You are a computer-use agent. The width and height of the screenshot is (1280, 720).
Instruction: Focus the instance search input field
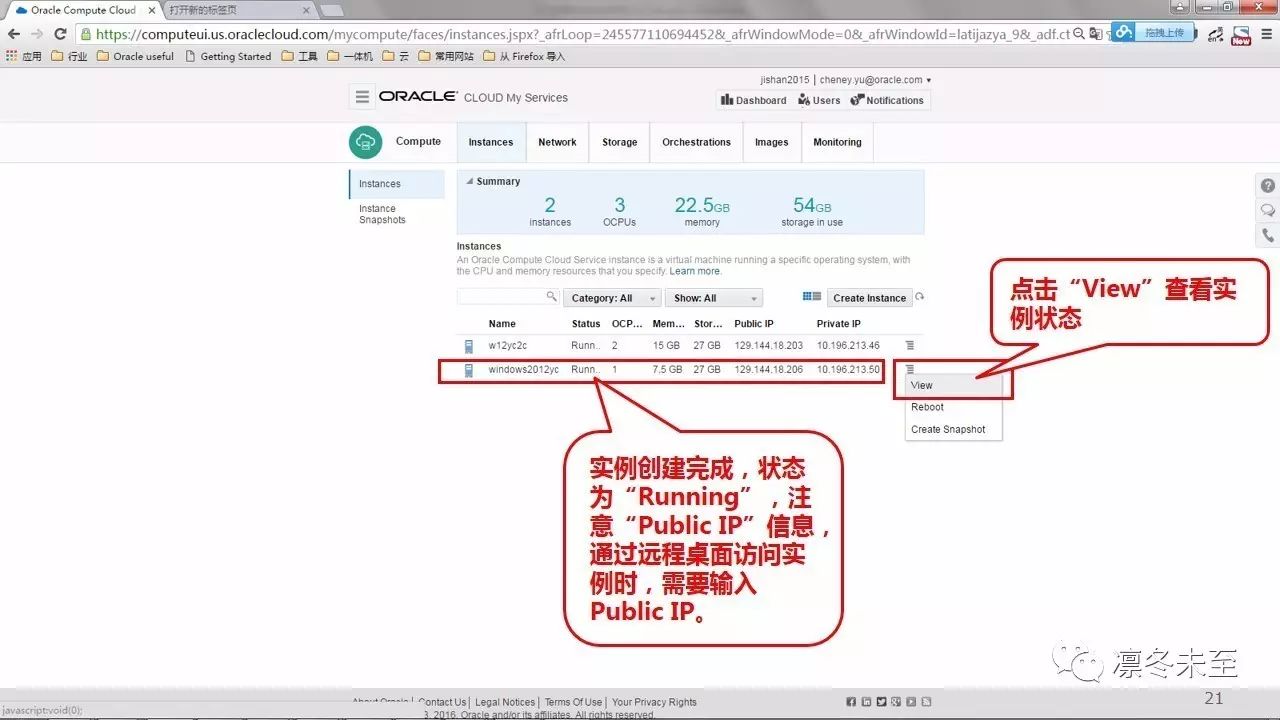(x=501, y=297)
